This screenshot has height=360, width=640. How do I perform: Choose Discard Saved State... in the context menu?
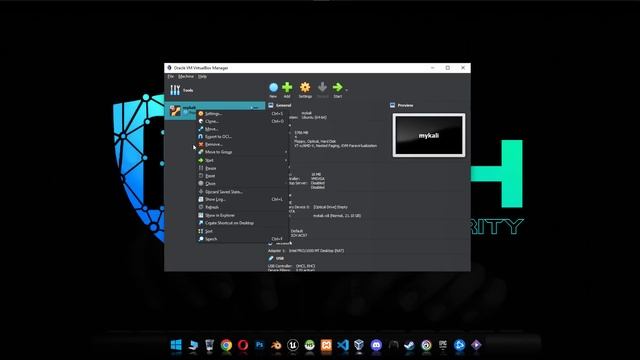(x=242, y=191)
